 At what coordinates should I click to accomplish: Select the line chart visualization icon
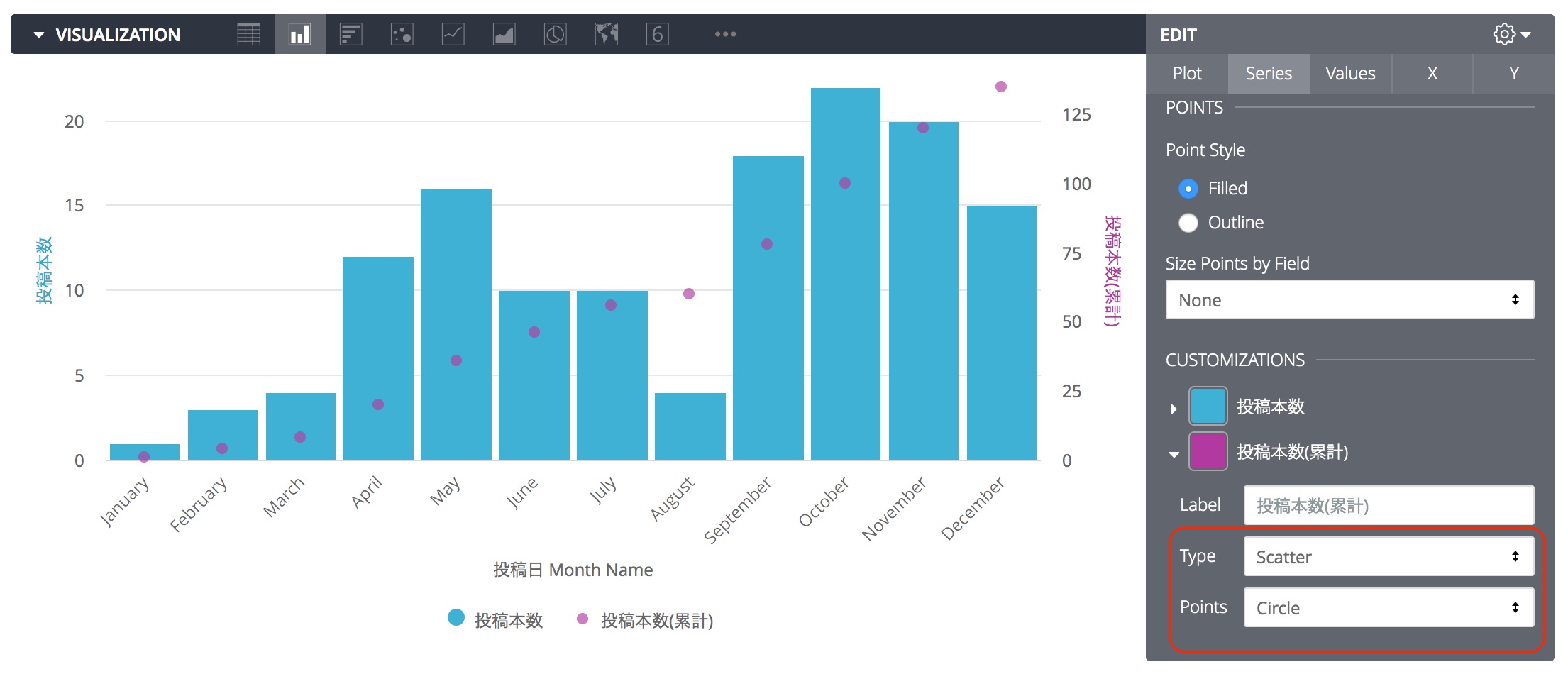[453, 33]
